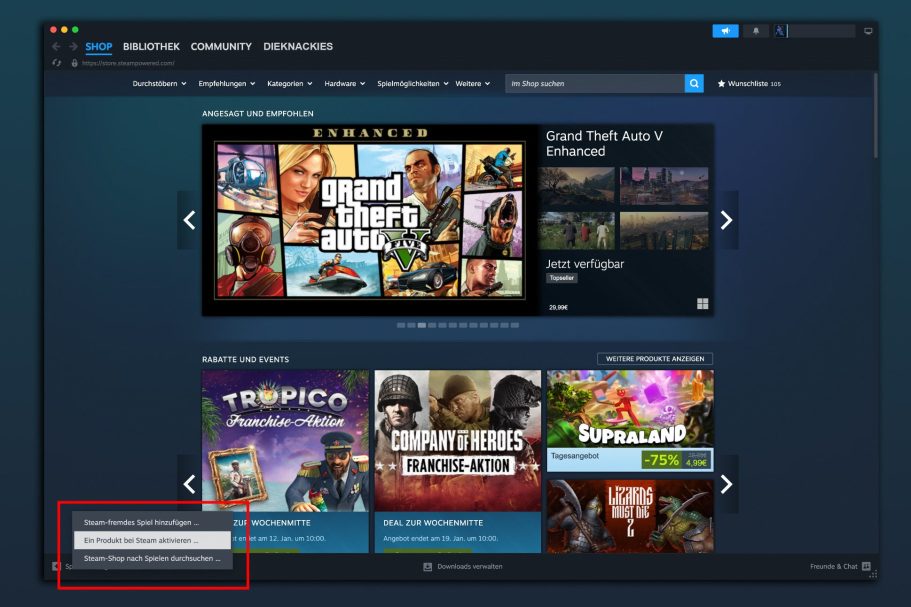Choose 'Steam-fremdes Spiel hinzufügen'
This screenshot has height=607, width=911.
152,522
